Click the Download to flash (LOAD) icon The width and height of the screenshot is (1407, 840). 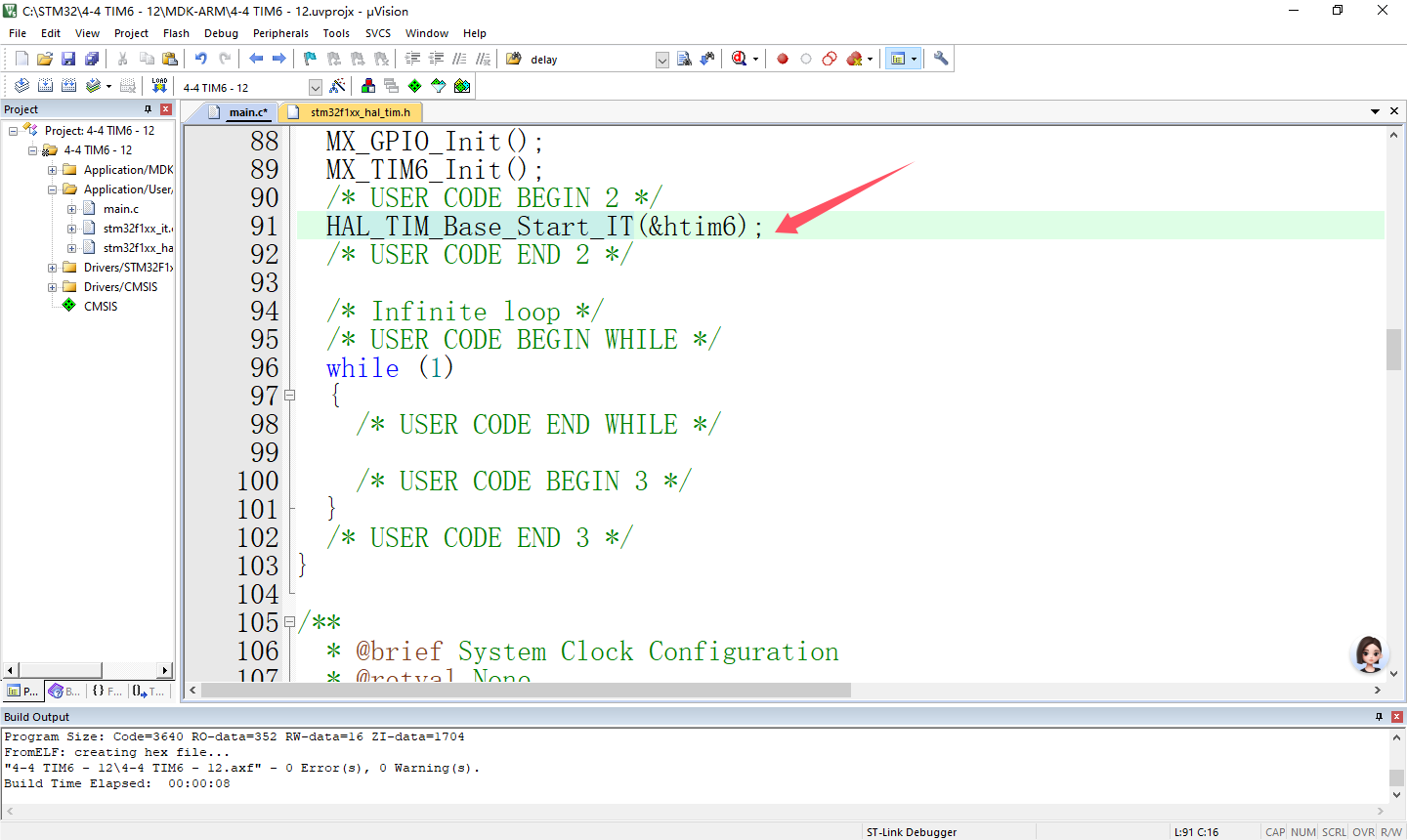(x=159, y=86)
